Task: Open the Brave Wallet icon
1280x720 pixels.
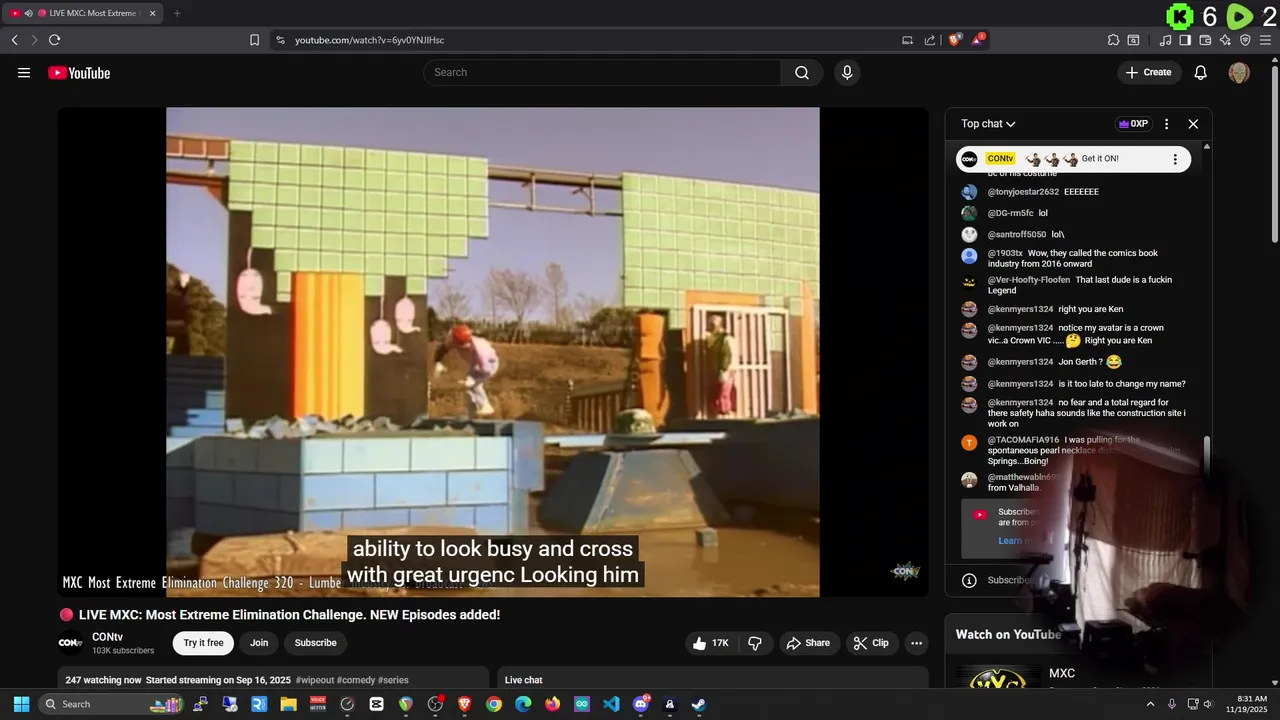Action: 1205,40
